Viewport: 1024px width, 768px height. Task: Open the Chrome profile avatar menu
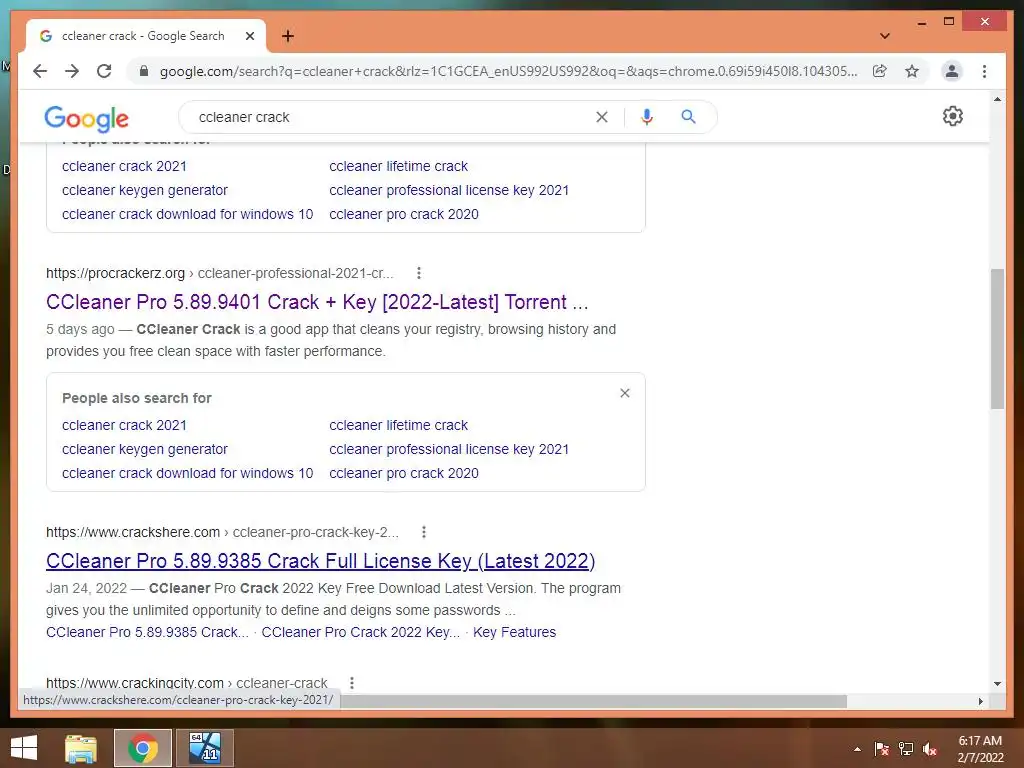[952, 71]
